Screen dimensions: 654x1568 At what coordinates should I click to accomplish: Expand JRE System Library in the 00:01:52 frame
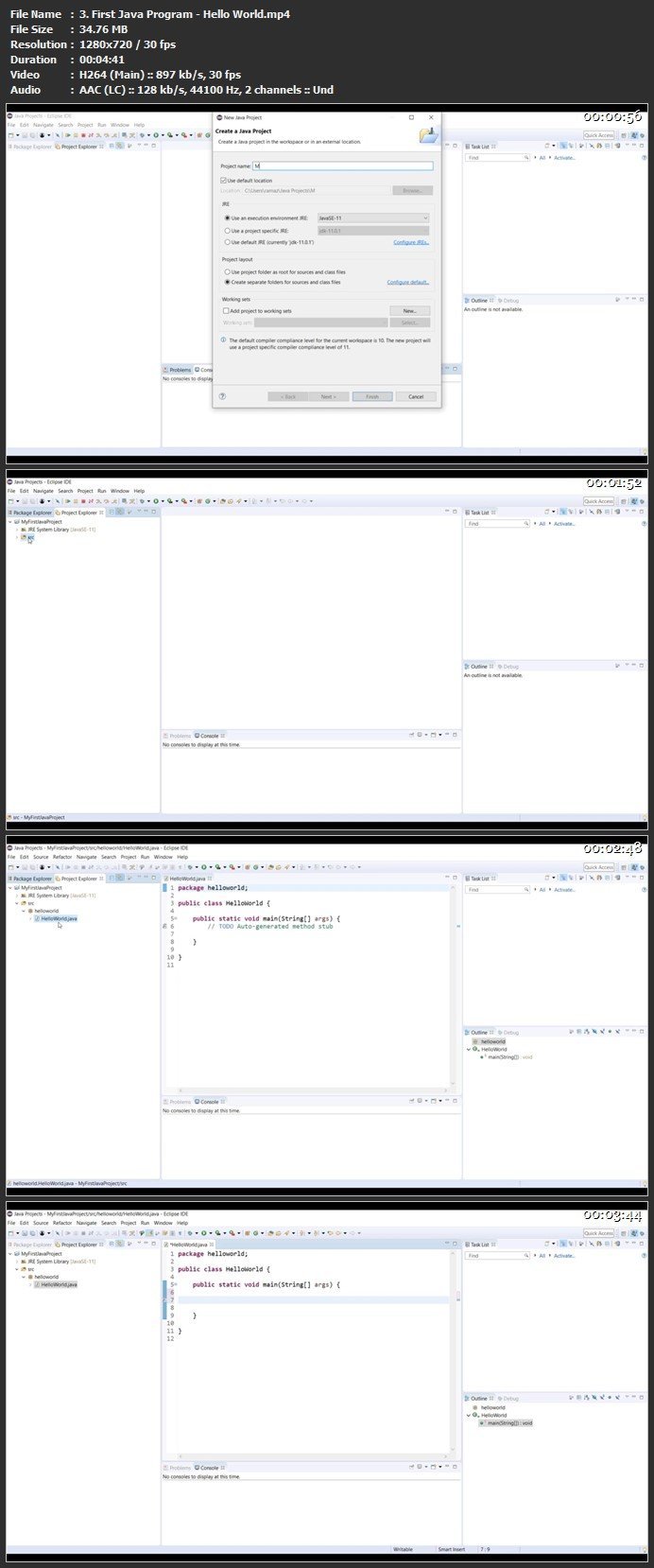[17, 530]
